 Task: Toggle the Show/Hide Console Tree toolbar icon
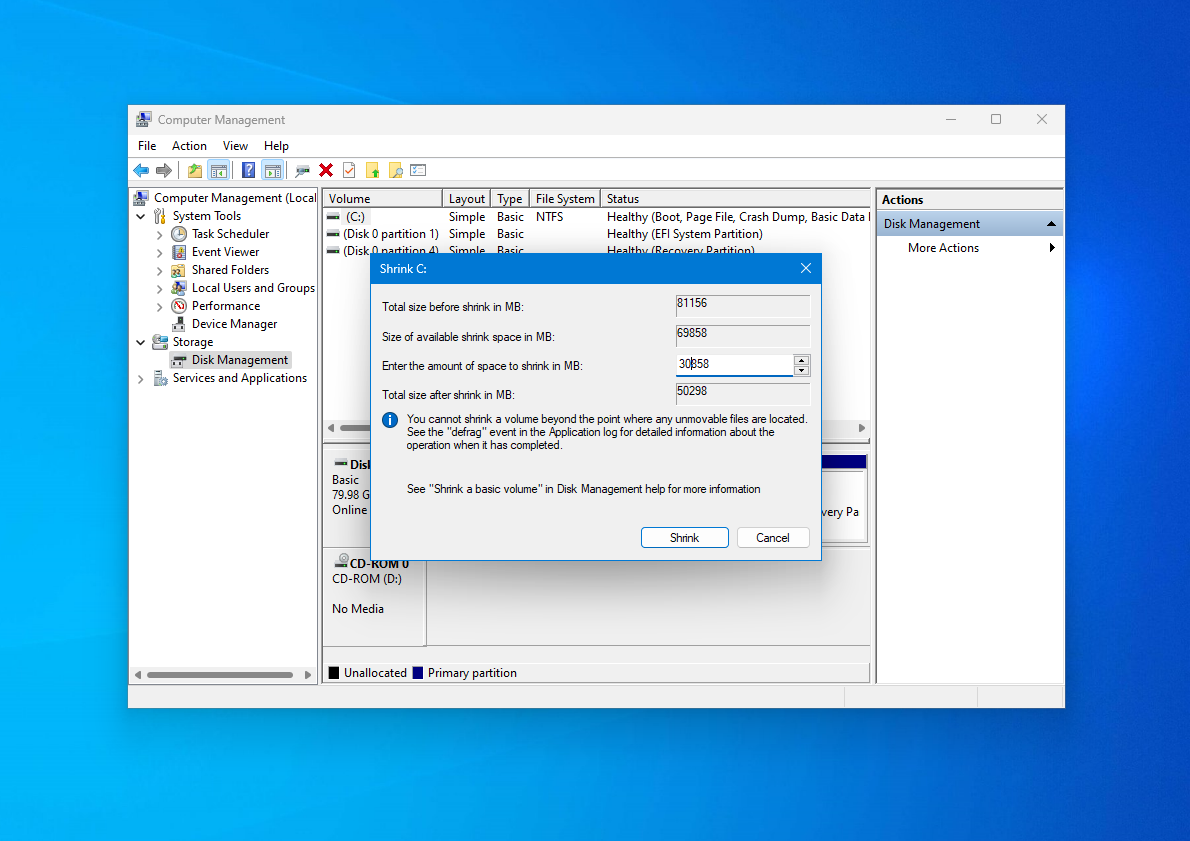tap(217, 170)
